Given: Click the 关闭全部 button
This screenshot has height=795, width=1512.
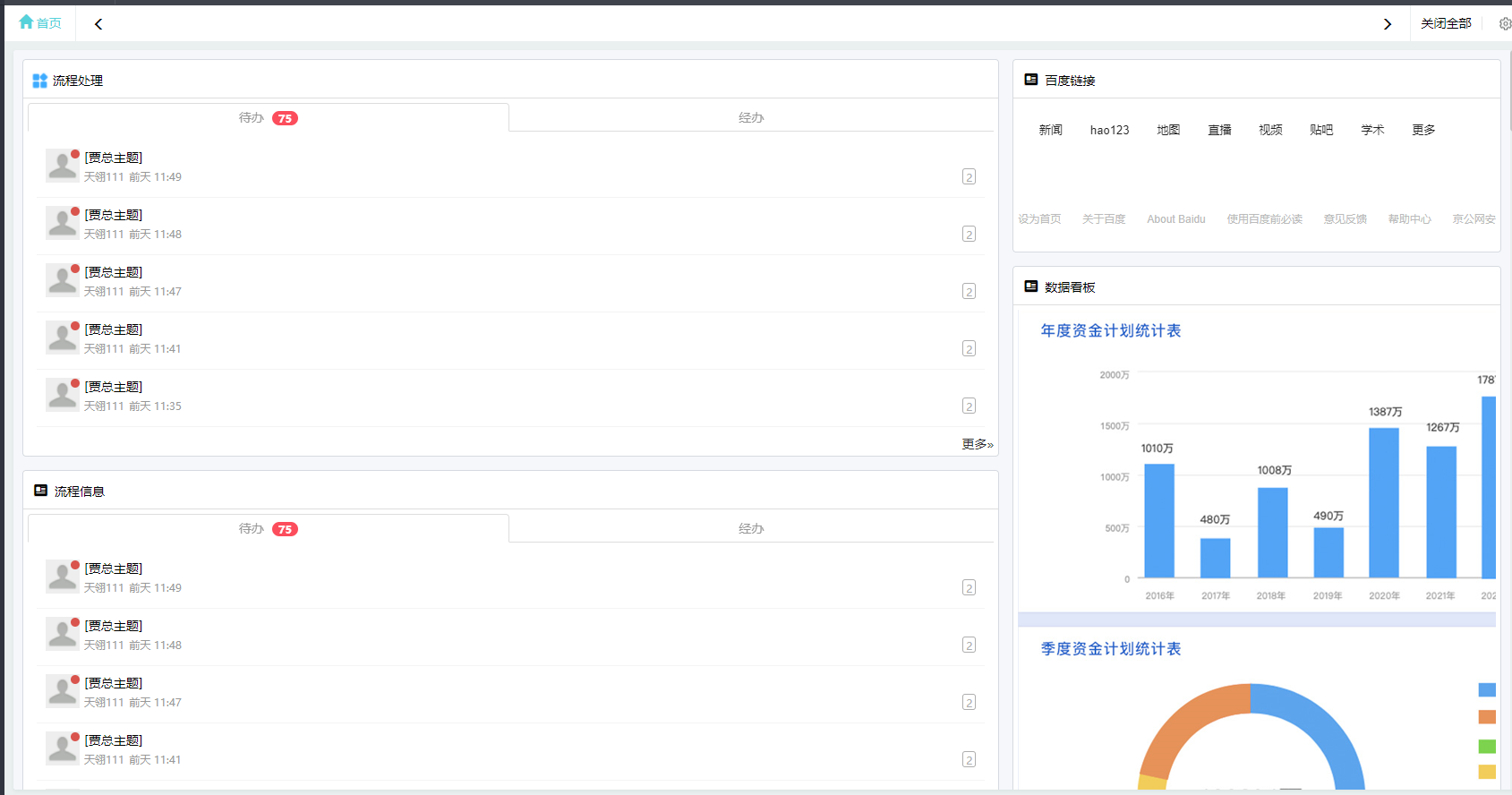Looking at the screenshot, I should pos(1446,23).
